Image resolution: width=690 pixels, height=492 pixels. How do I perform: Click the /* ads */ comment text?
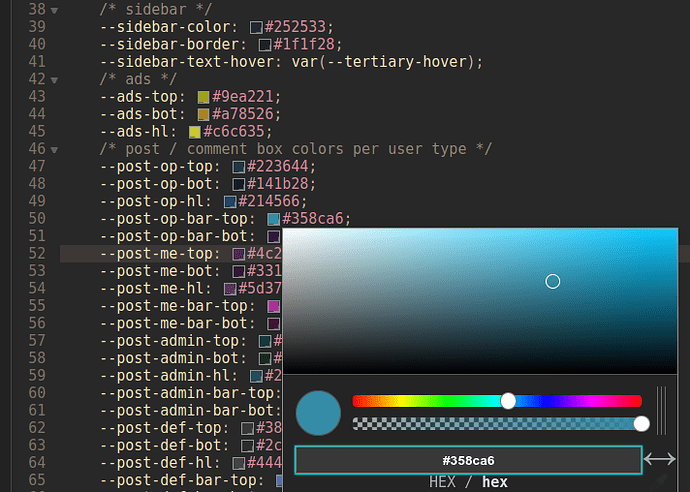point(138,79)
